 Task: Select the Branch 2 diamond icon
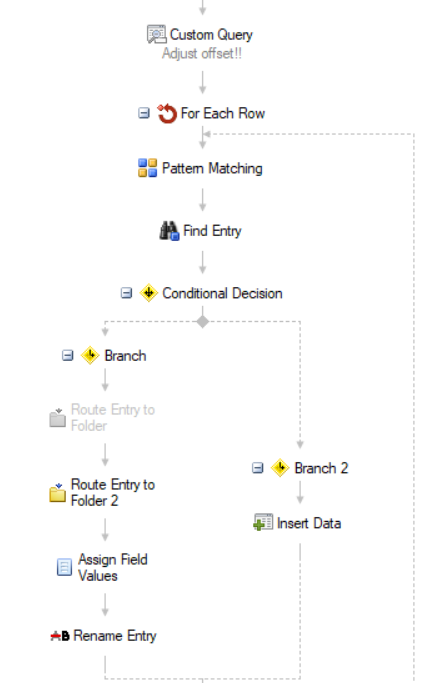pyautogui.click(x=280, y=468)
